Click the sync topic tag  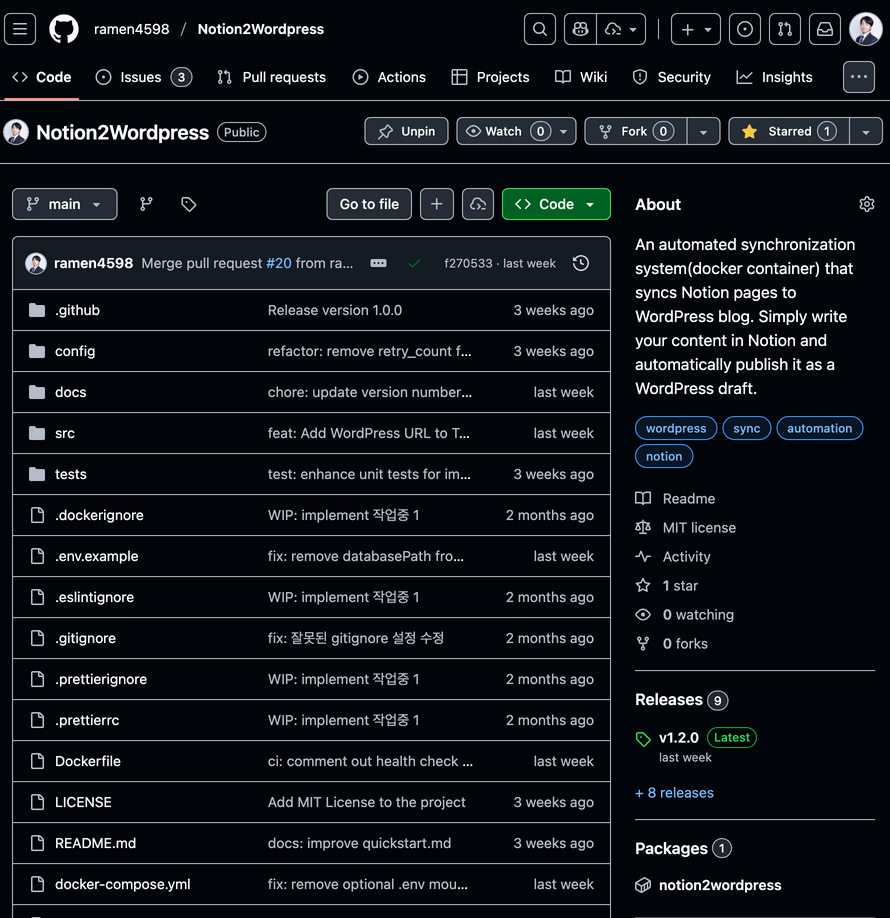747,428
